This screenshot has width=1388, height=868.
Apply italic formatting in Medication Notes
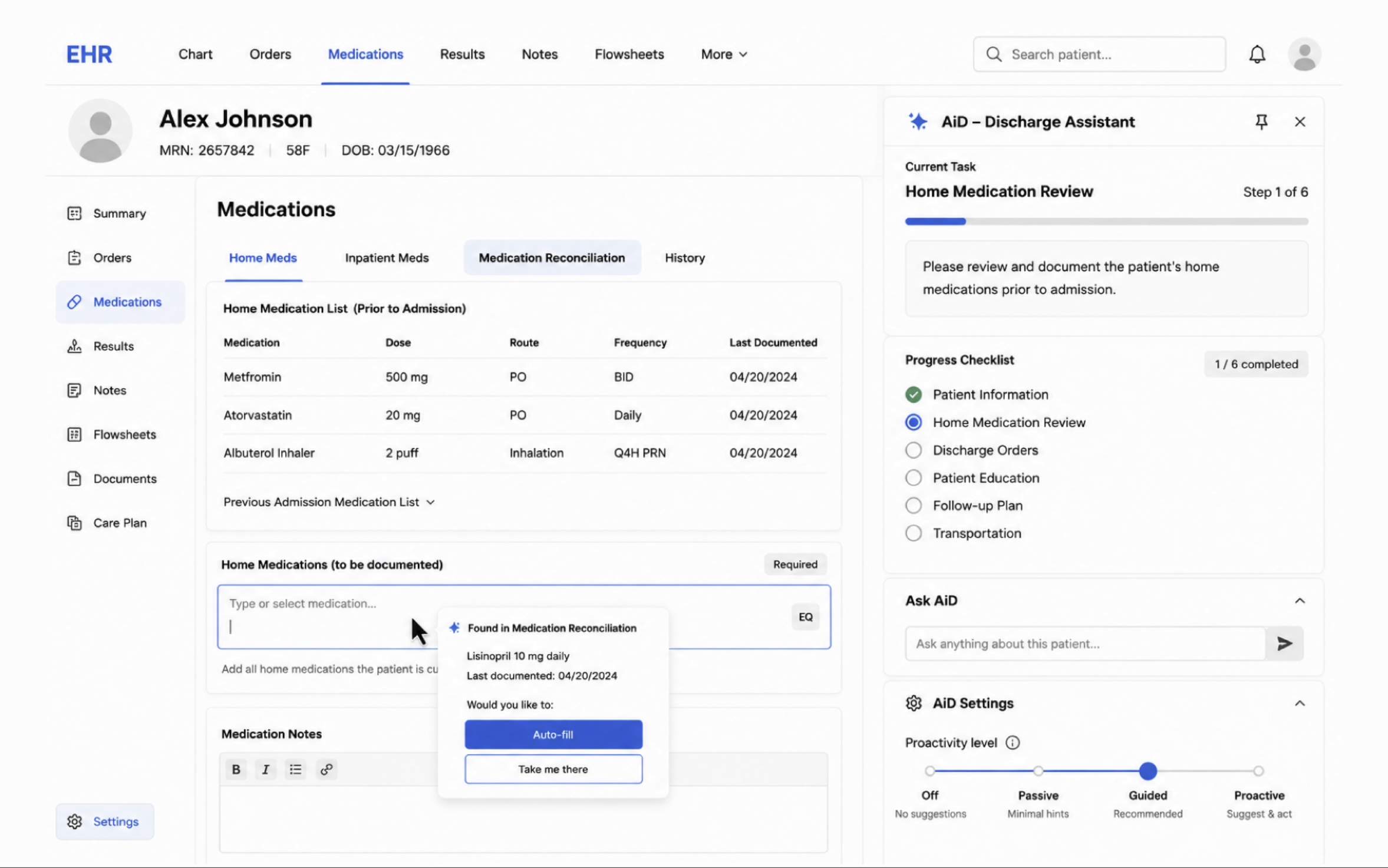266,769
